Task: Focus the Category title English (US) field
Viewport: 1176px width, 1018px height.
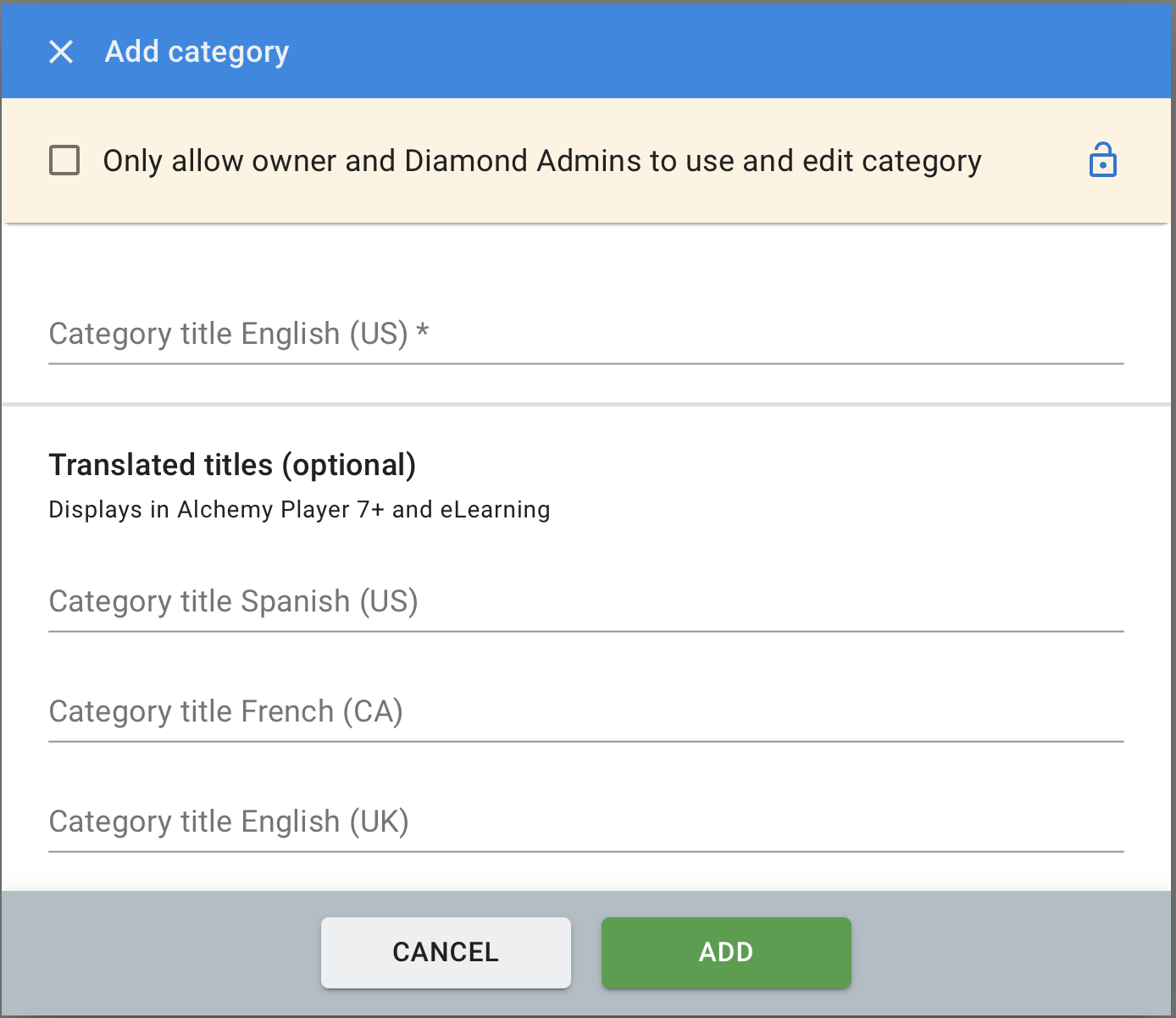Action: point(585,335)
